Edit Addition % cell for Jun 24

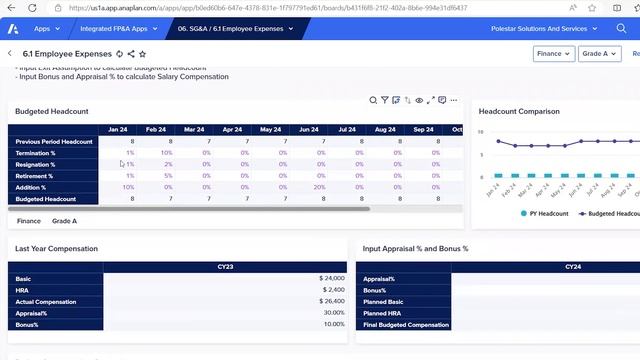pyautogui.click(x=309, y=187)
